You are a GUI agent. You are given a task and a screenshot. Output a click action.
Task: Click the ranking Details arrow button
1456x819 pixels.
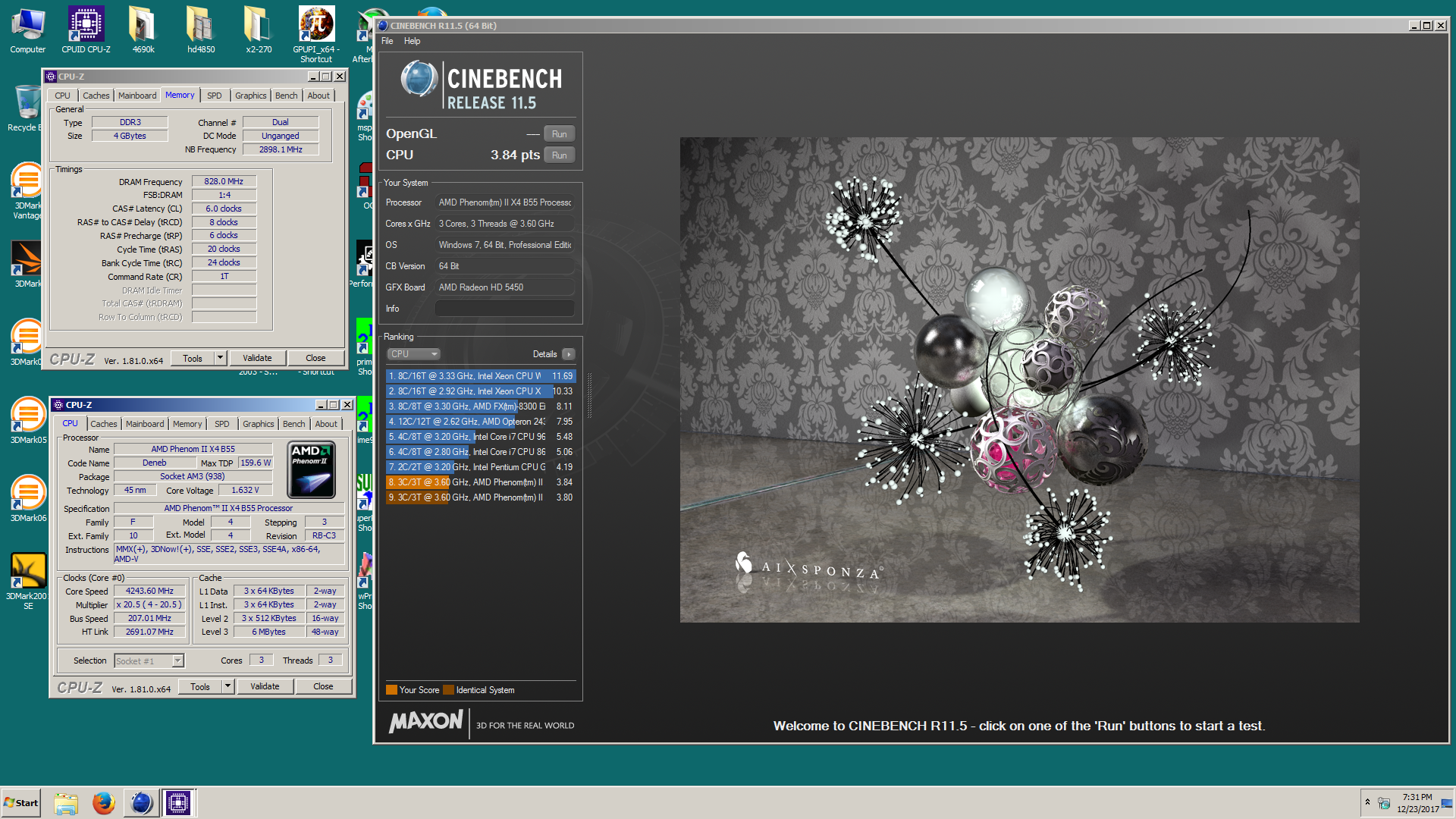click(569, 354)
